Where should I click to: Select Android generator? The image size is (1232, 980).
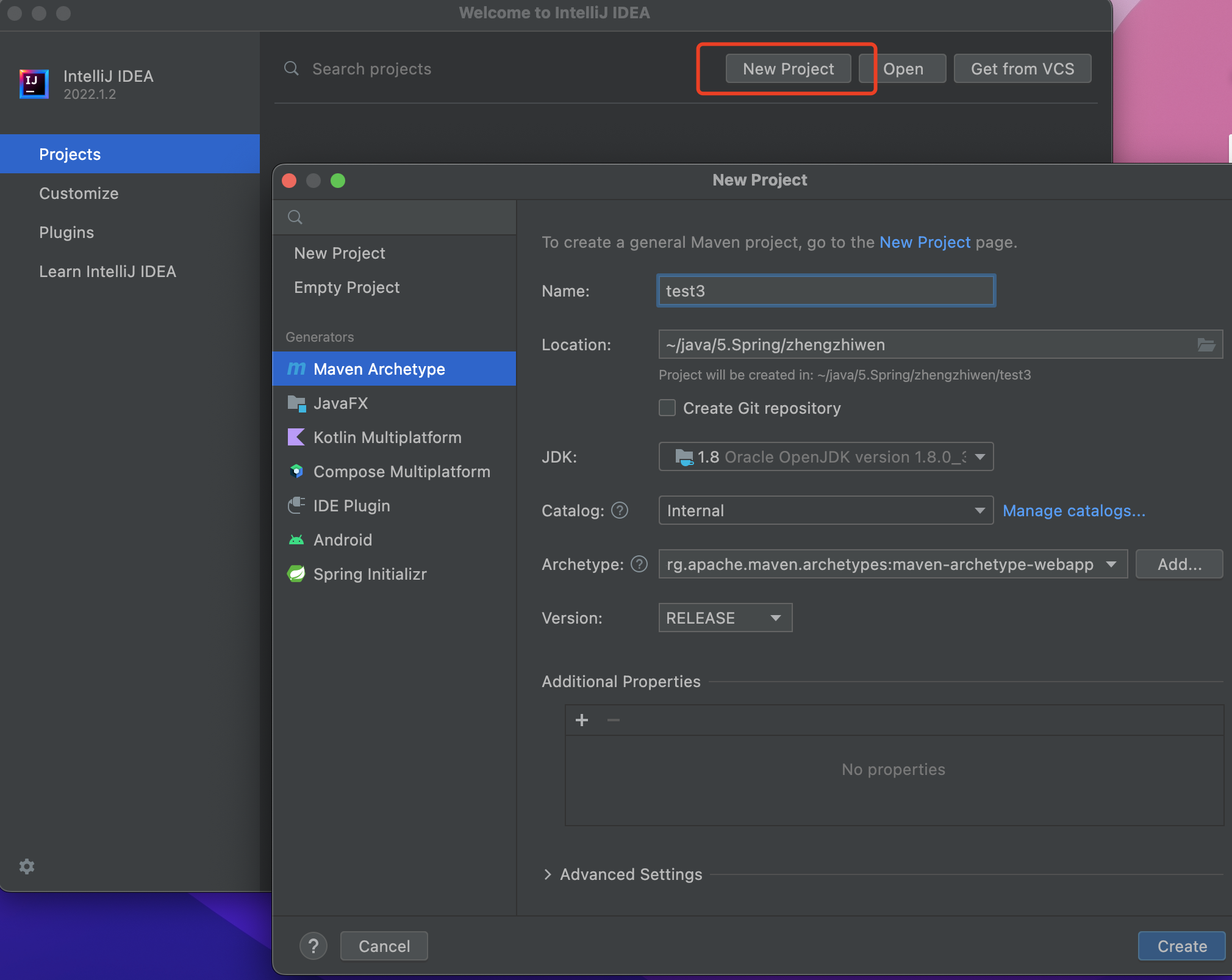coord(394,539)
